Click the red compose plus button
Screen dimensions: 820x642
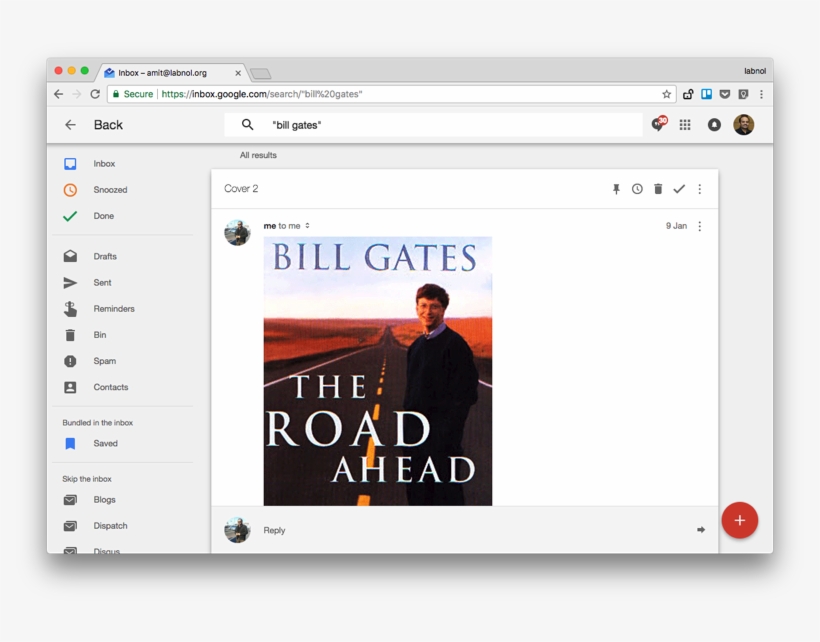[x=739, y=520]
